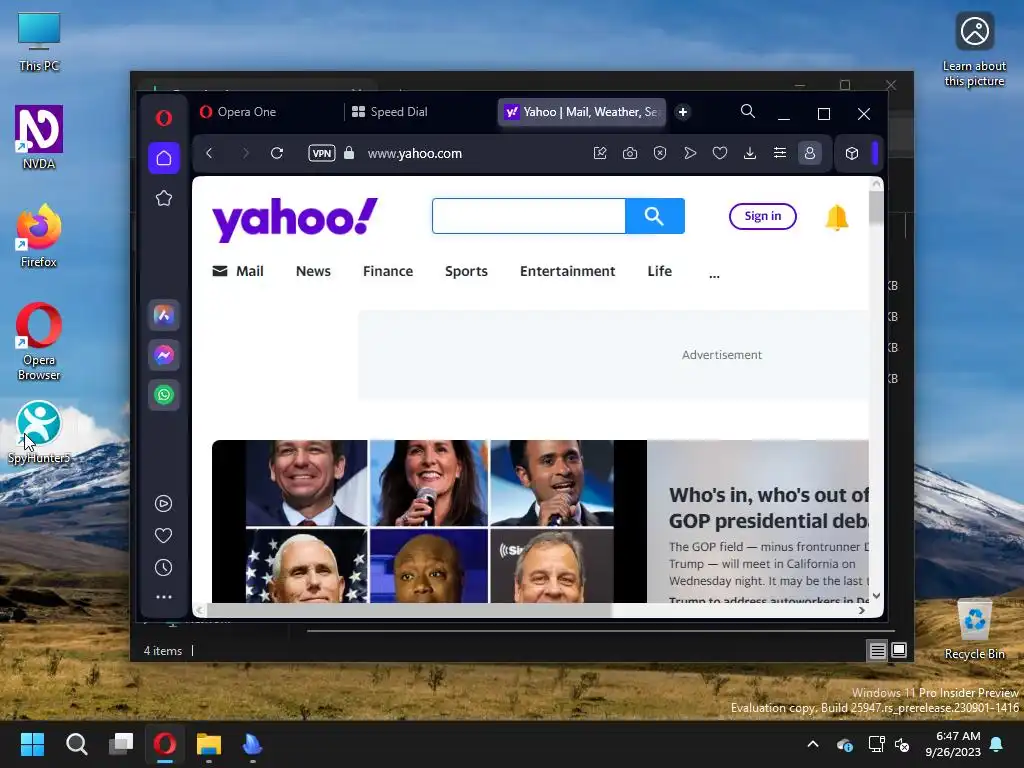Viewport: 1024px width, 768px height.
Task: Open a new tab with plus button
Action: tap(683, 112)
